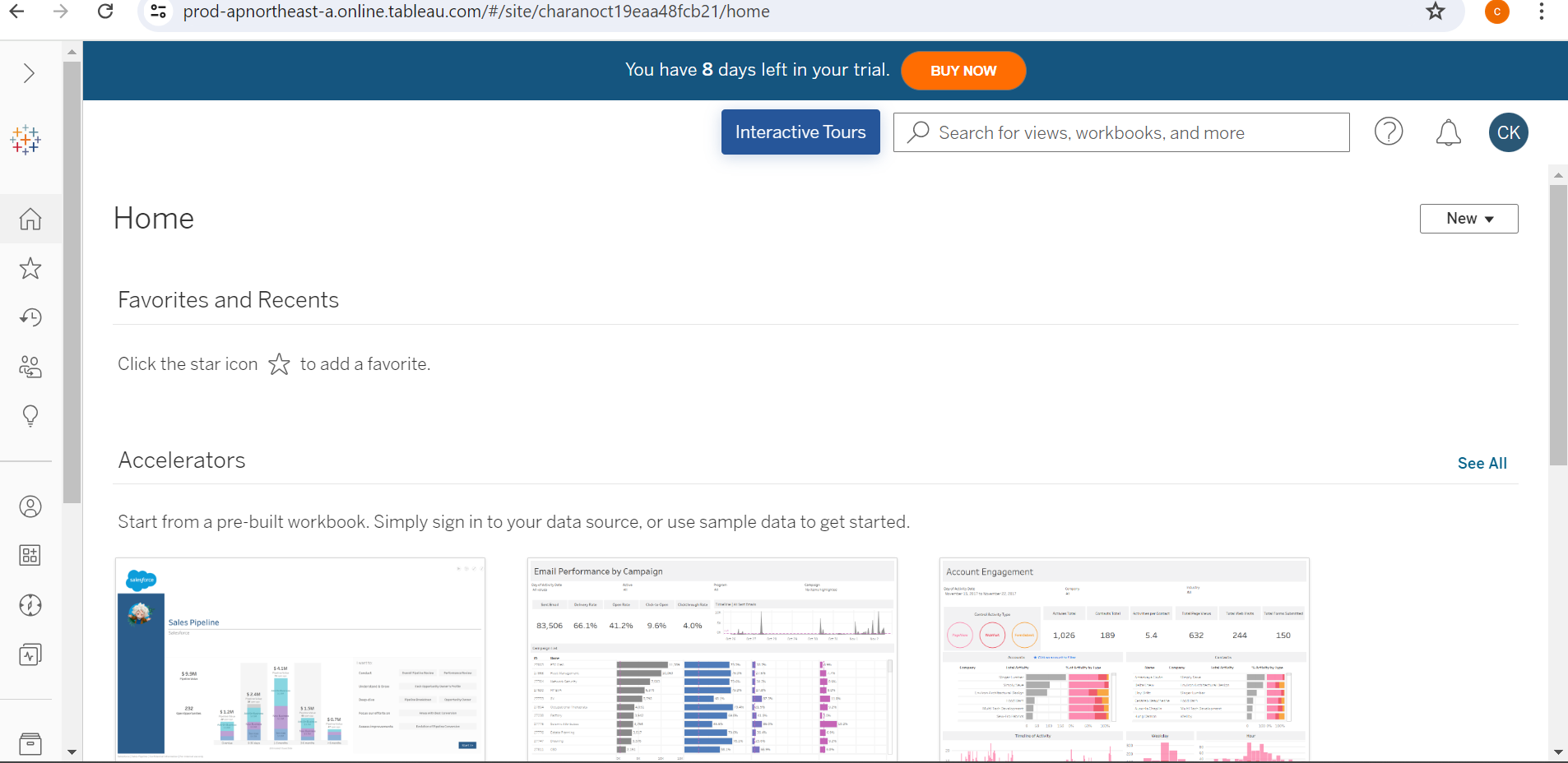The height and width of the screenshot is (763, 1568).
Task: Open Personal Space from the sidebar
Action: click(30, 506)
